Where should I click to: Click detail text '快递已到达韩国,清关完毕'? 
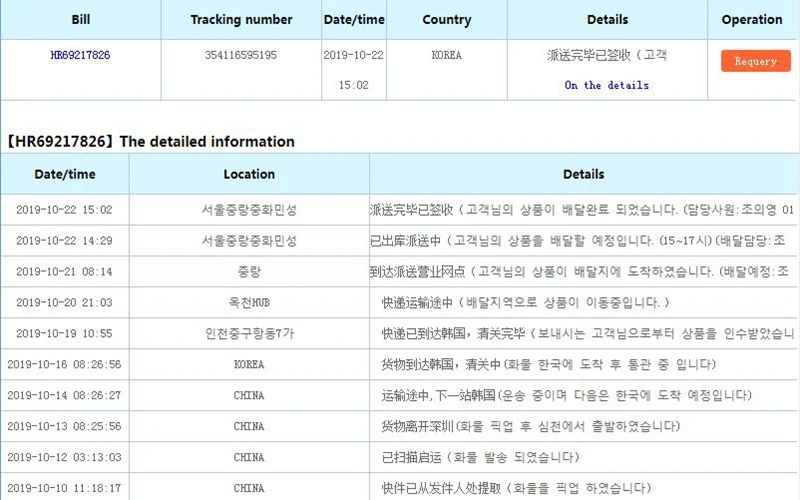(x=454, y=334)
